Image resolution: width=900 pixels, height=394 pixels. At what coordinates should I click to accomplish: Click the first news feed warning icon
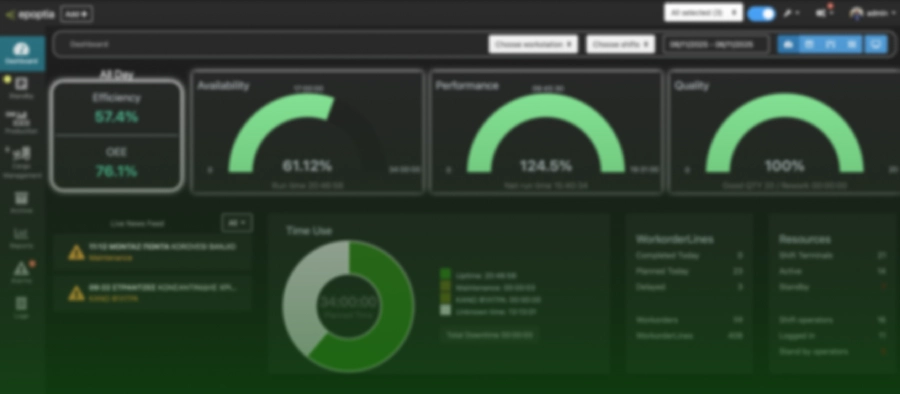click(76, 252)
